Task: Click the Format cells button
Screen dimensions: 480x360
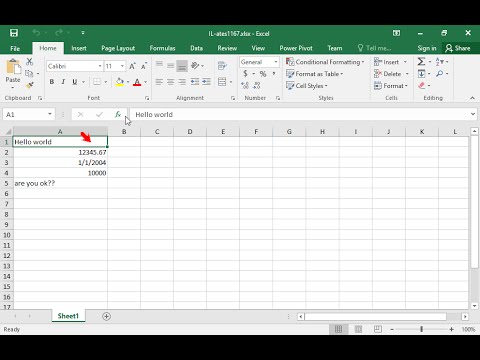Action: point(391,86)
